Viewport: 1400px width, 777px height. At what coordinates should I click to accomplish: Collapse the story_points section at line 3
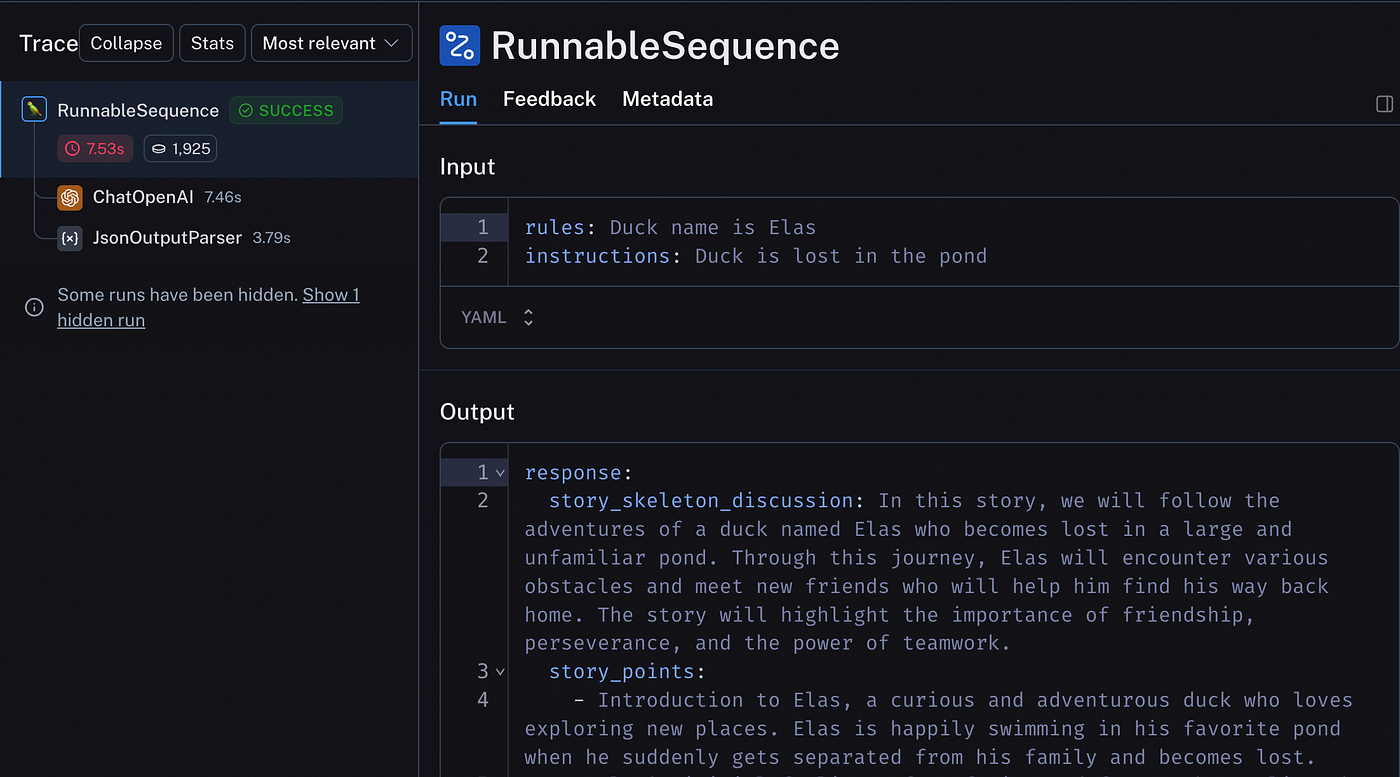coord(500,671)
